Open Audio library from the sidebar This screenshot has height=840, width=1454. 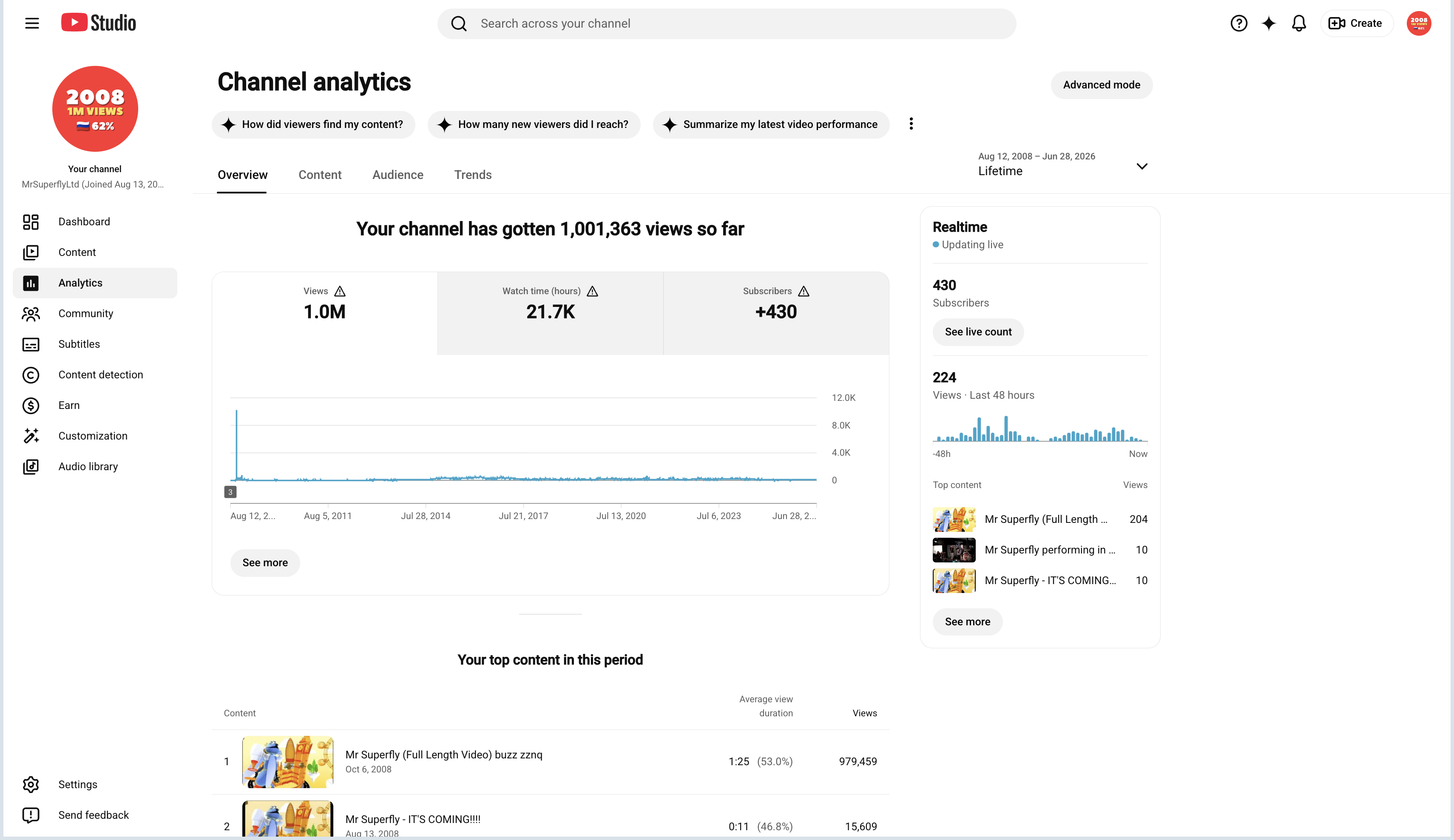95,466
